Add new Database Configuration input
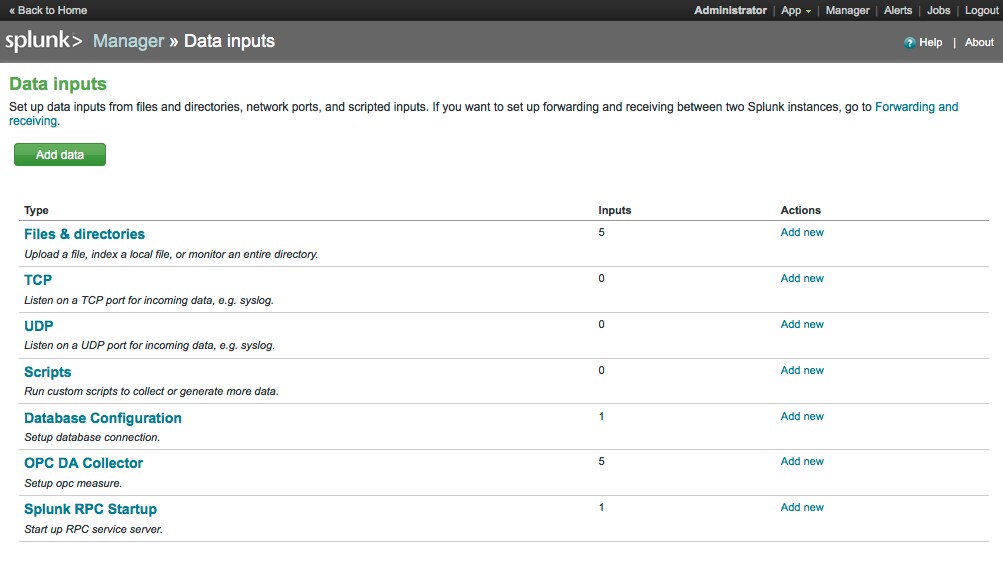 coord(802,416)
